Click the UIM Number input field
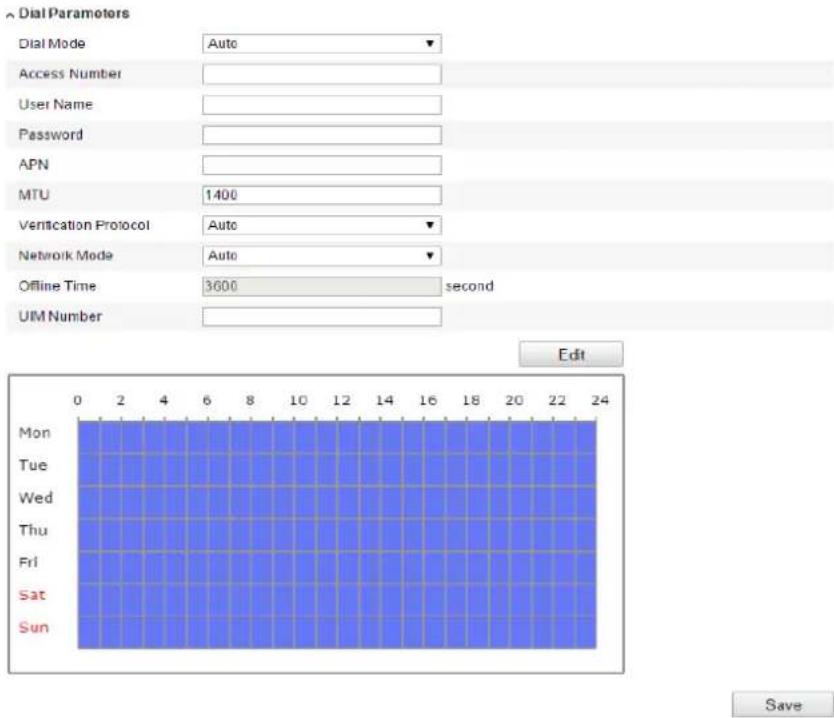The image size is (834, 718). 322,316
